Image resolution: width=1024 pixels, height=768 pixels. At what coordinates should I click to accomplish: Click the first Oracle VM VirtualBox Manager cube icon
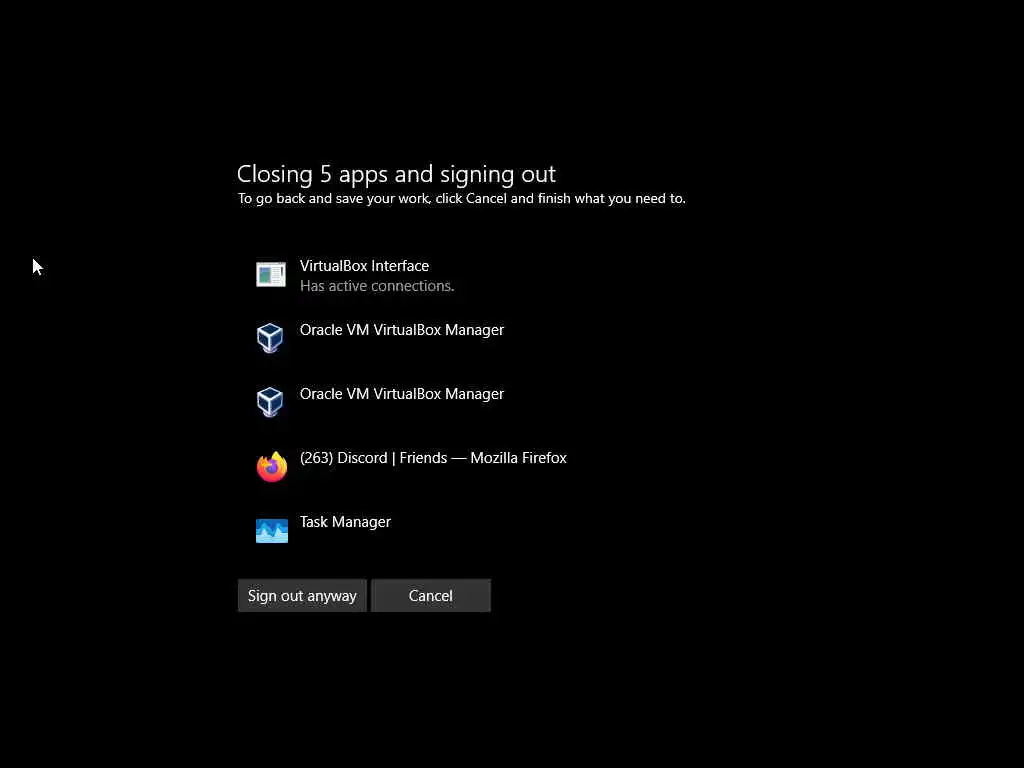point(270,338)
